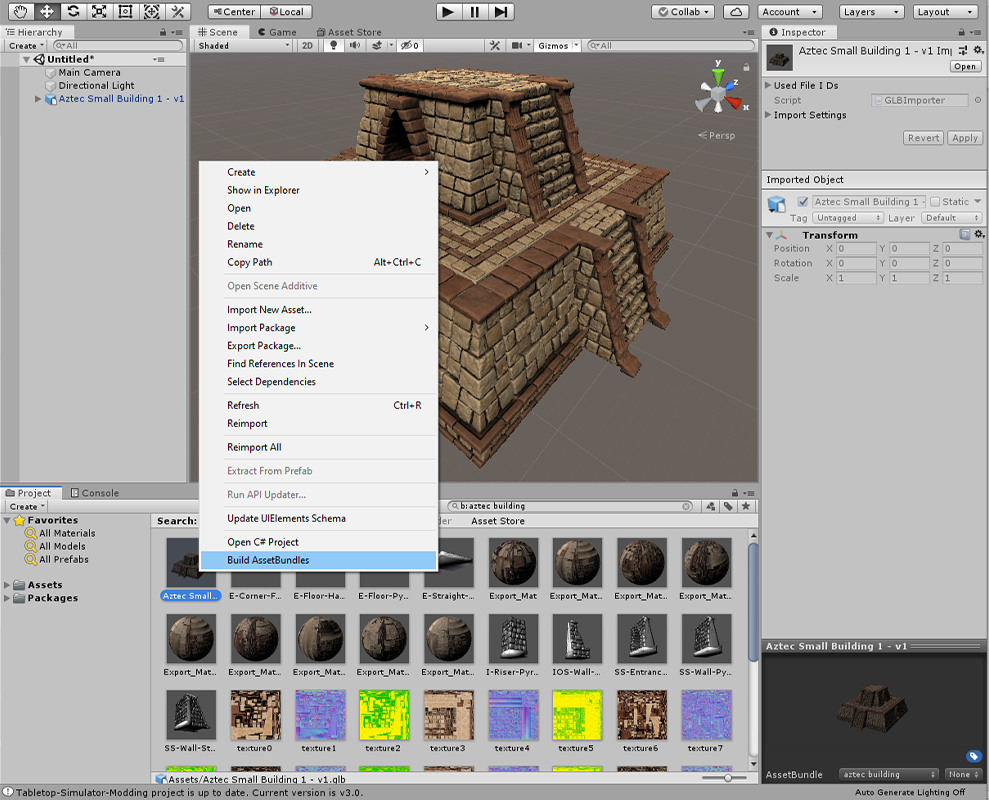Open the Gizmos dropdown in Scene view
989x800 pixels.
(556, 45)
